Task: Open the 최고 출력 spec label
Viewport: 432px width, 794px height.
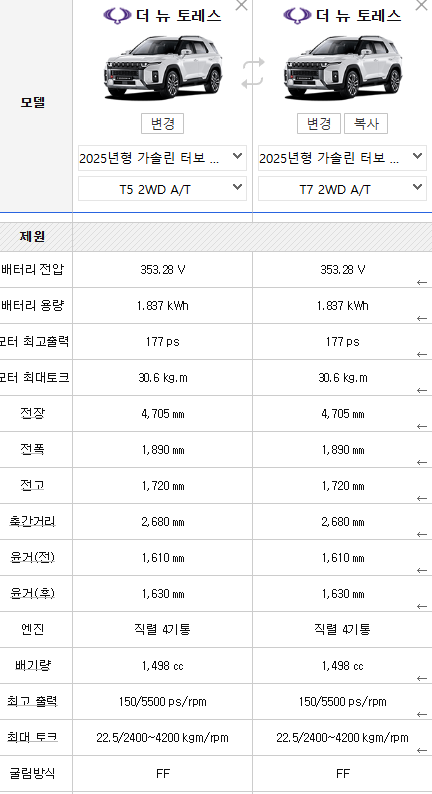Action: [32, 701]
